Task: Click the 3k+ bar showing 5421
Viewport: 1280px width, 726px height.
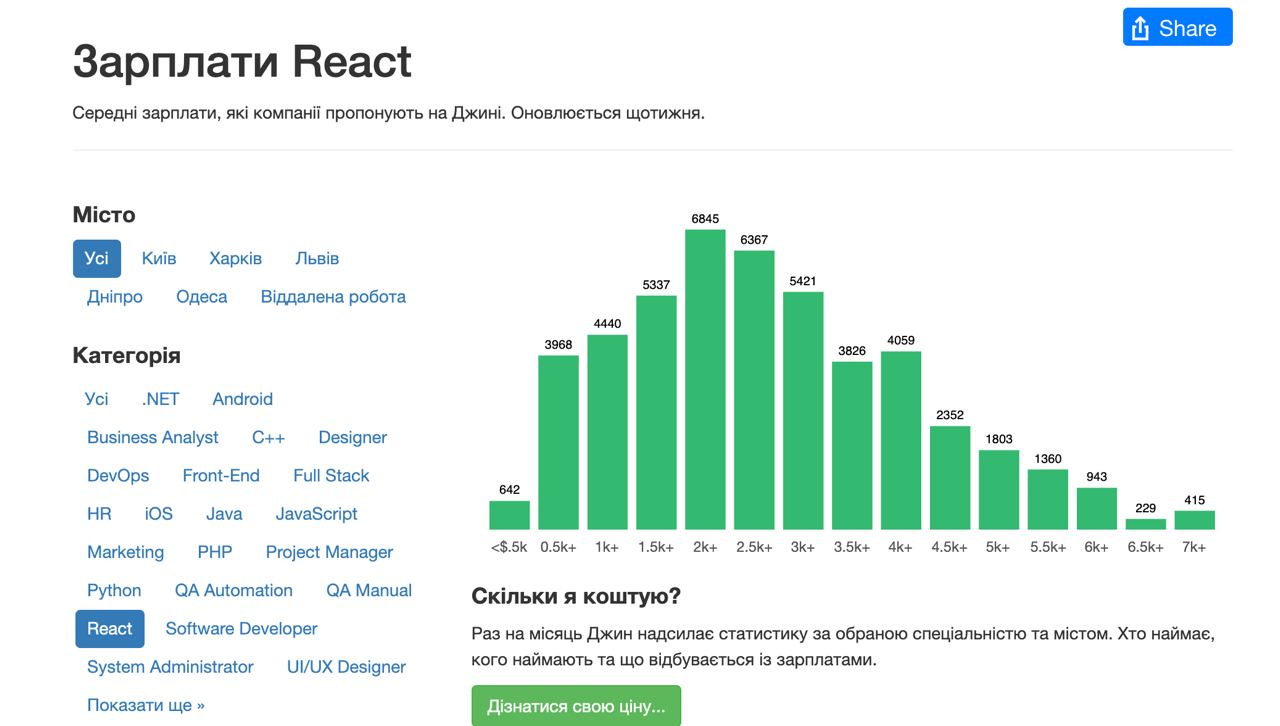Action: tap(803, 410)
